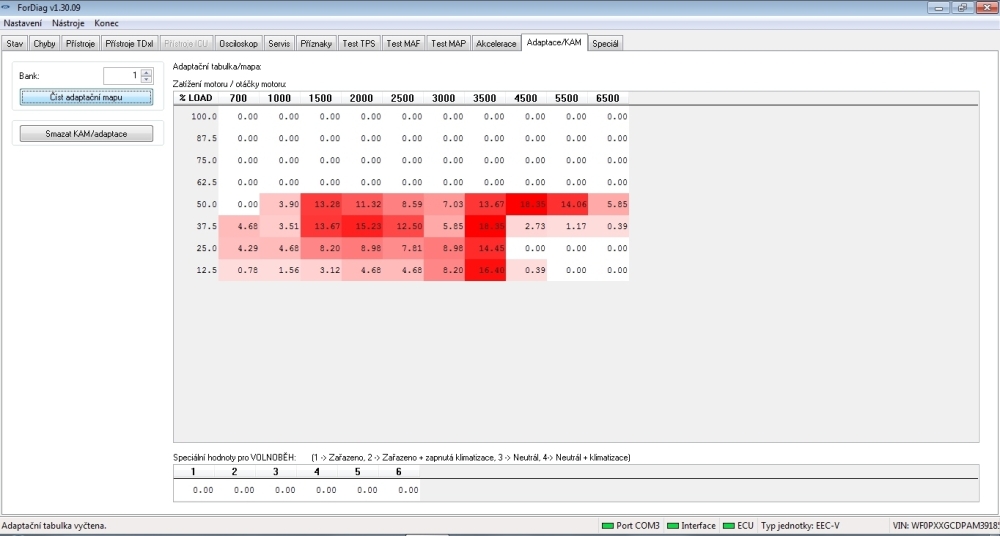1000x536 pixels.
Task: Open the Nástroje menu
Action: point(68,22)
